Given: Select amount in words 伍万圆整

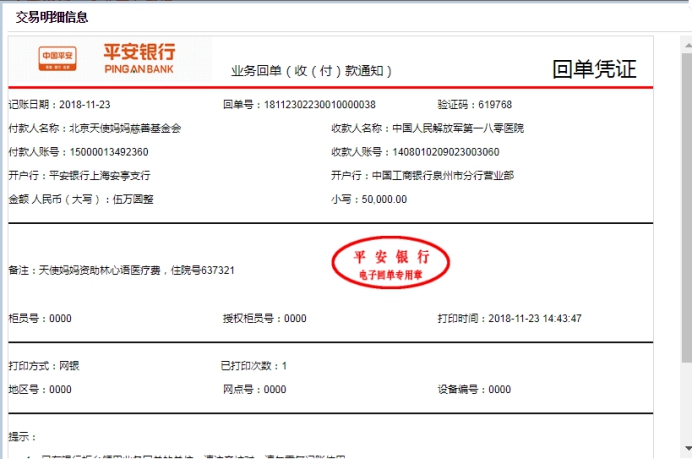Looking at the screenshot, I should click(x=133, y=199).
